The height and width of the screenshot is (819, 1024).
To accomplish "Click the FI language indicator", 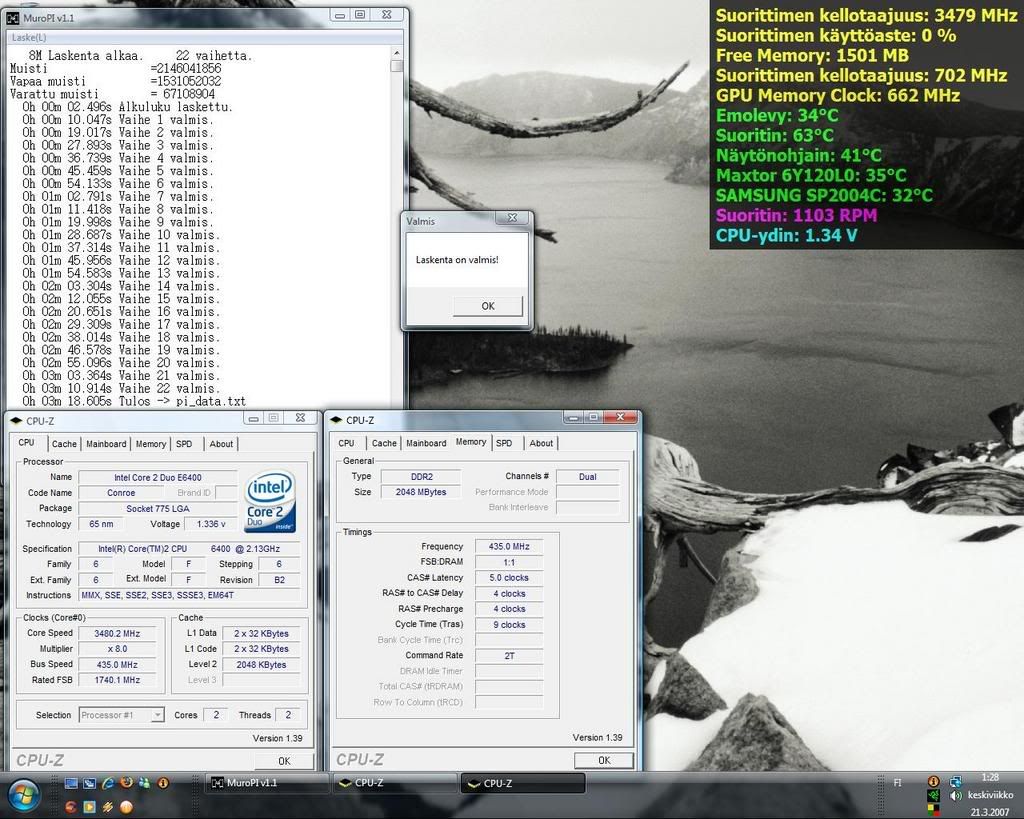I will [x=897, y=783].
